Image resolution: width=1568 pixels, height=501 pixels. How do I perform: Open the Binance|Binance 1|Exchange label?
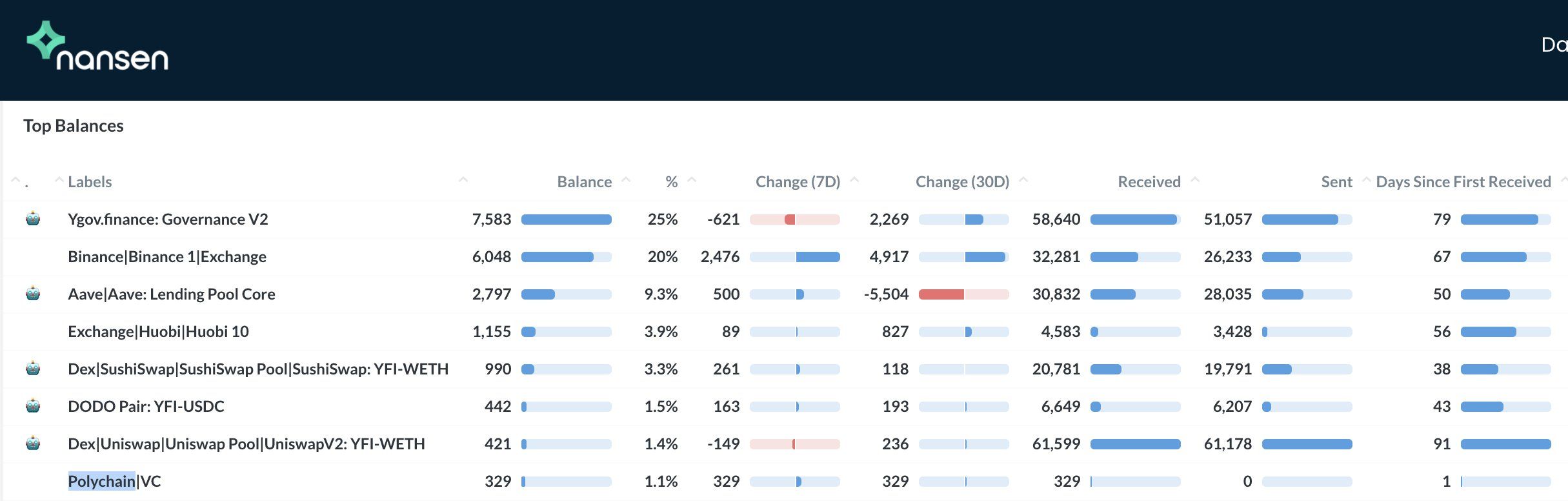pos(168,256)
